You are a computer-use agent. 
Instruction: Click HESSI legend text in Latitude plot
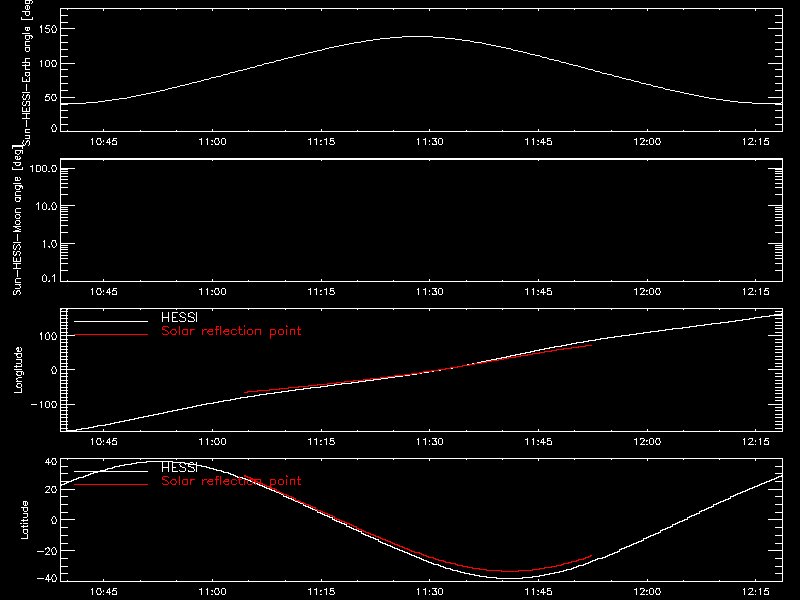(180, 467)
